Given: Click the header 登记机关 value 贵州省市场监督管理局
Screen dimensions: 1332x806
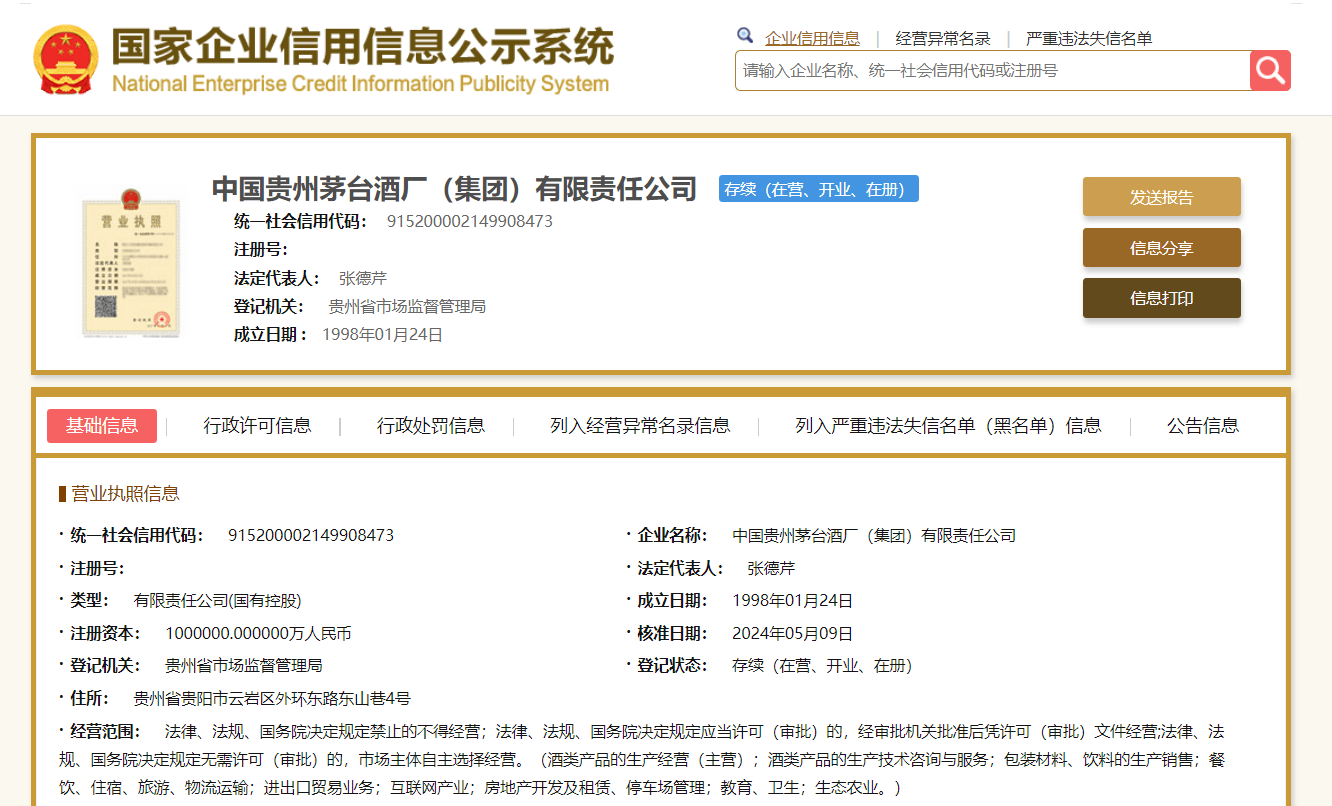Looking at the screenshot, I should pyautogui.click(x=407, y=306).
